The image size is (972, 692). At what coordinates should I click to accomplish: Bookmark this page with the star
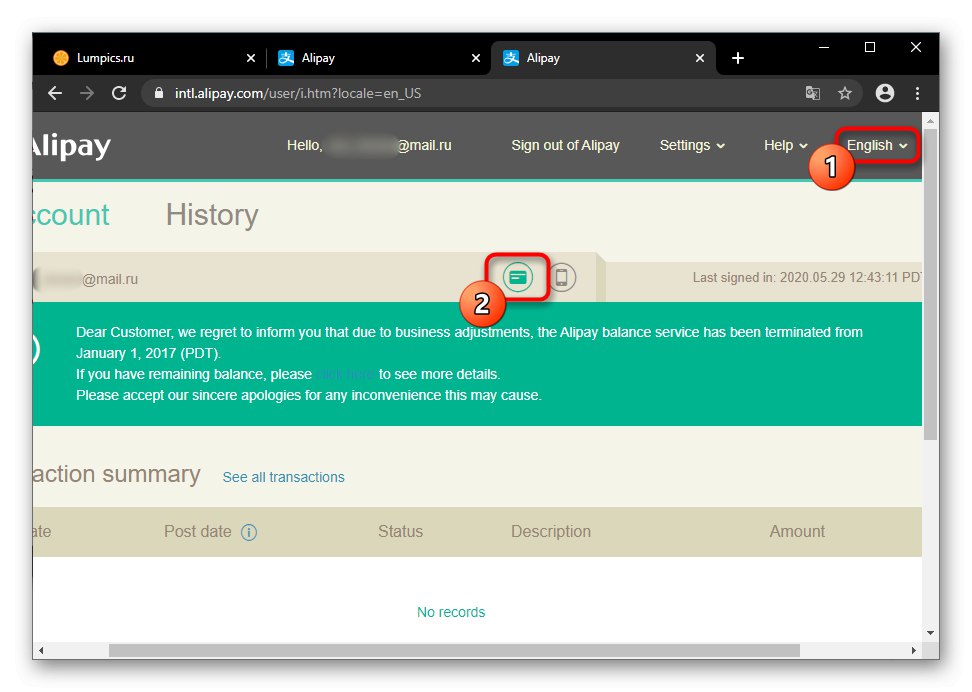[x=845, y=93]
